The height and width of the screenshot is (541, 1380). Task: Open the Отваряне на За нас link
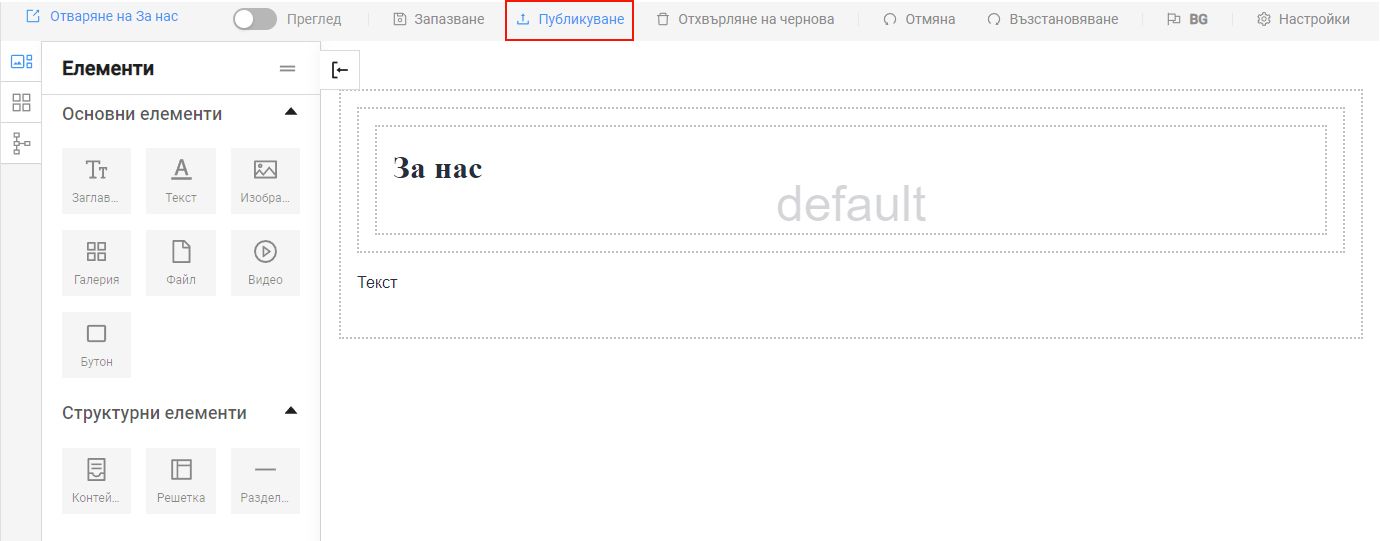[102, 17]
